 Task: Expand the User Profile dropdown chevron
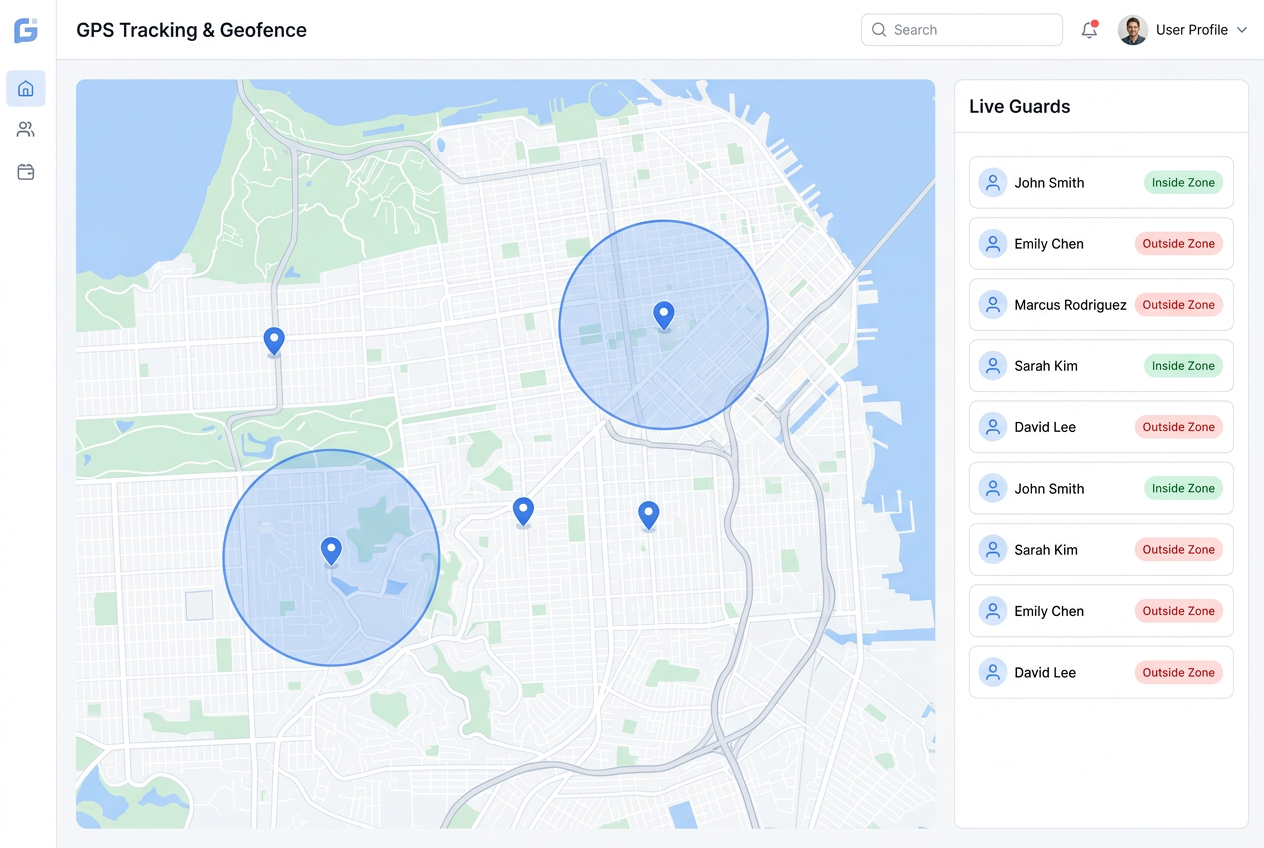click(1242, 30)
